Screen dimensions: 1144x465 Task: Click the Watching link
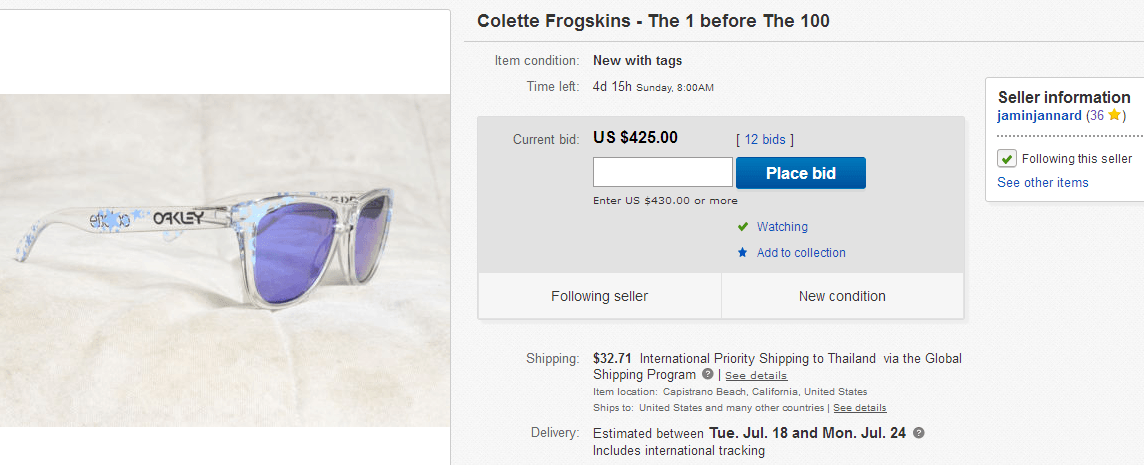coord(782,227)
